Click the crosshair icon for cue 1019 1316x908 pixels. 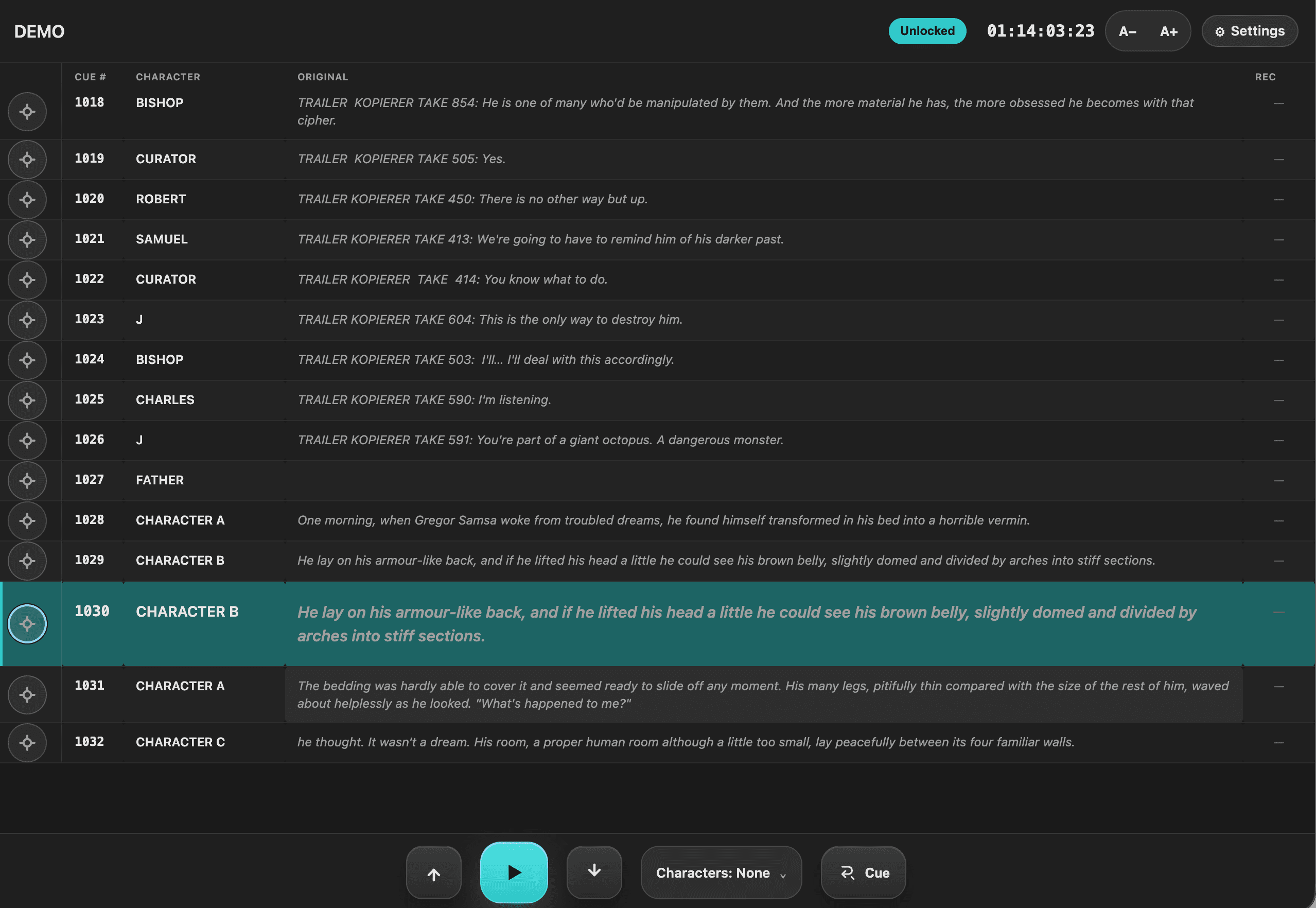27,159
